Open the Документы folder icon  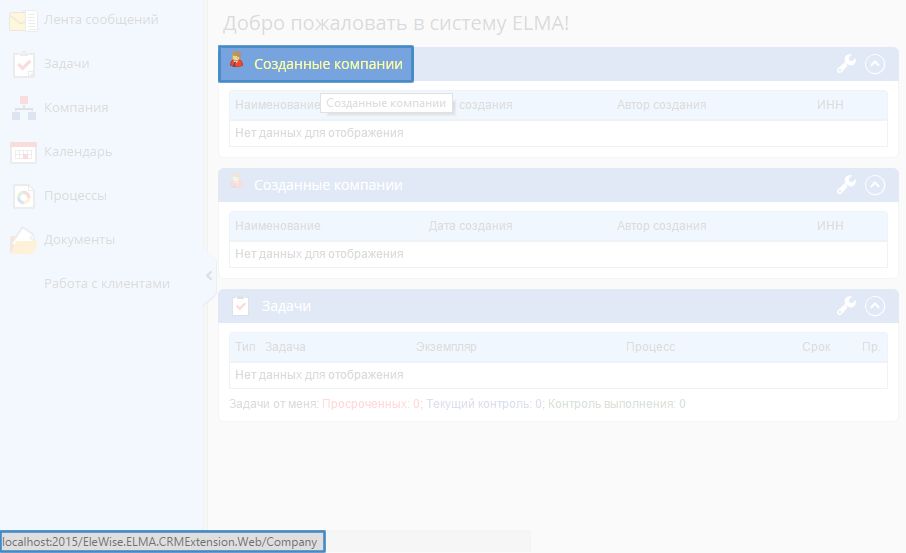(x=23, y=240)
